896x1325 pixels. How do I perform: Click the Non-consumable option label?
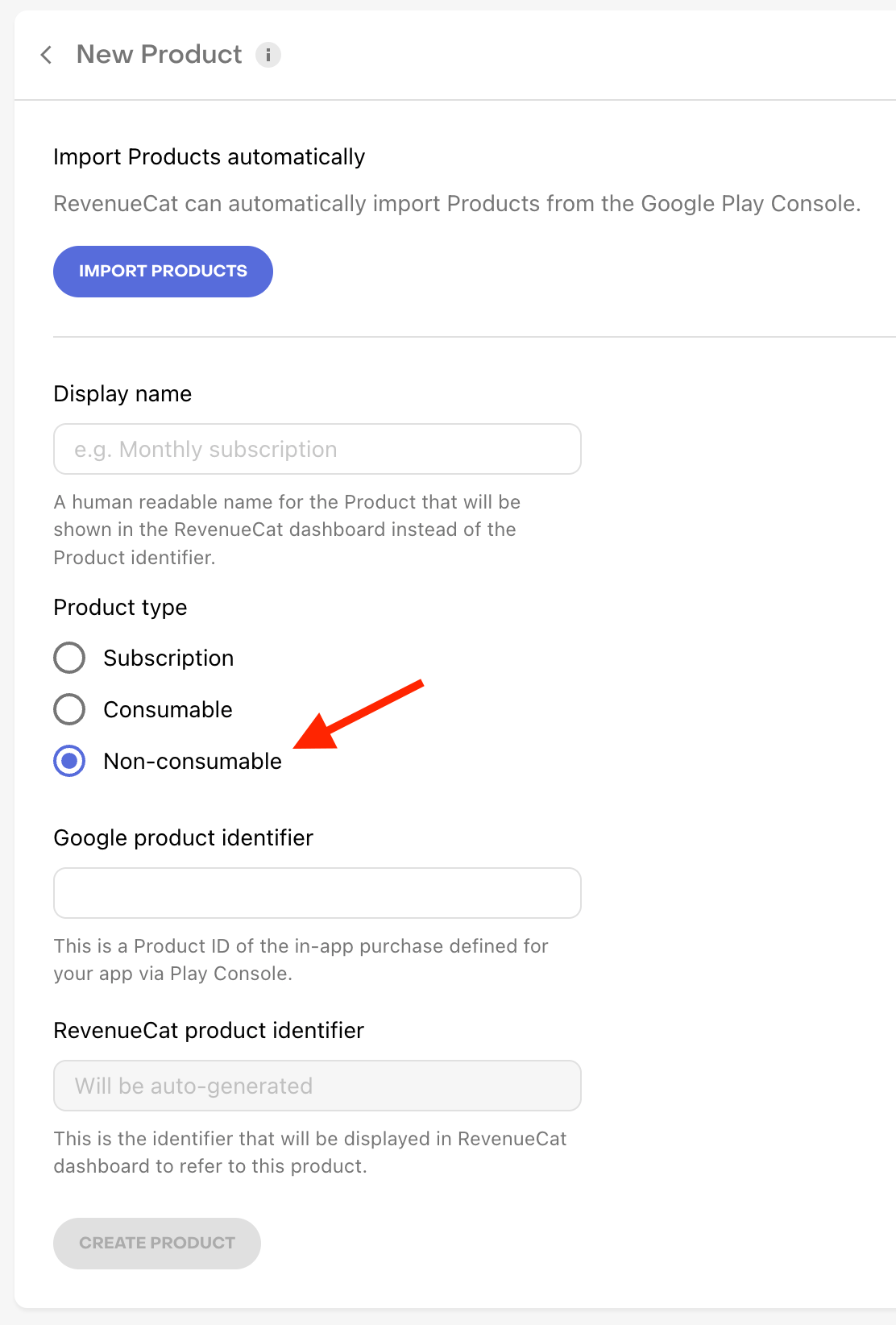pos(193,761)
